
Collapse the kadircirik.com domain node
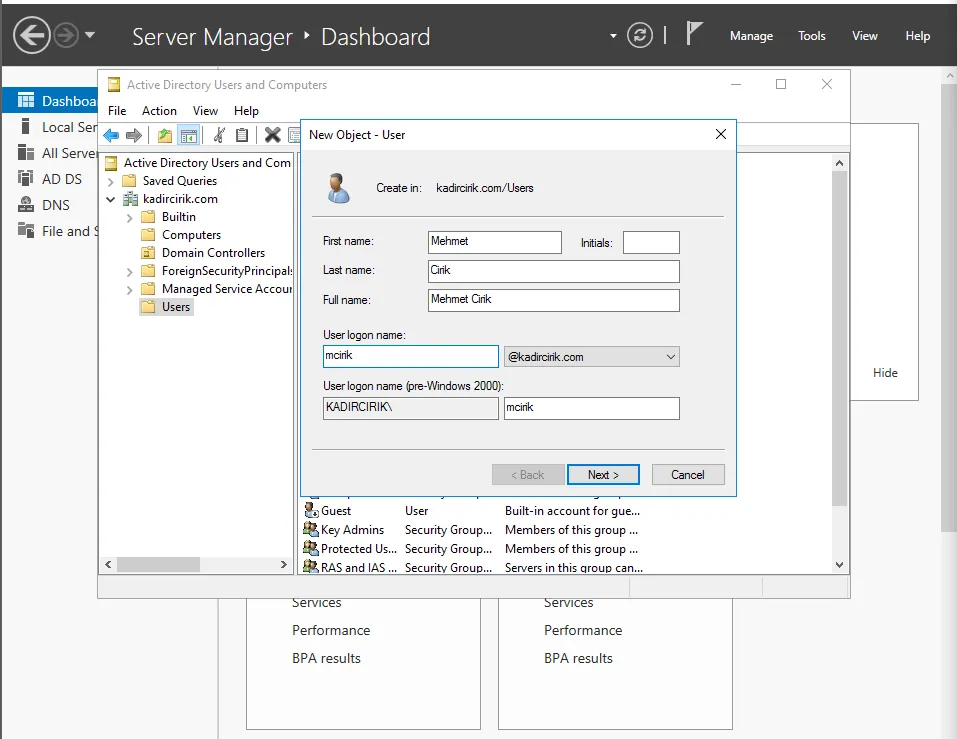(x=110, y=199)
